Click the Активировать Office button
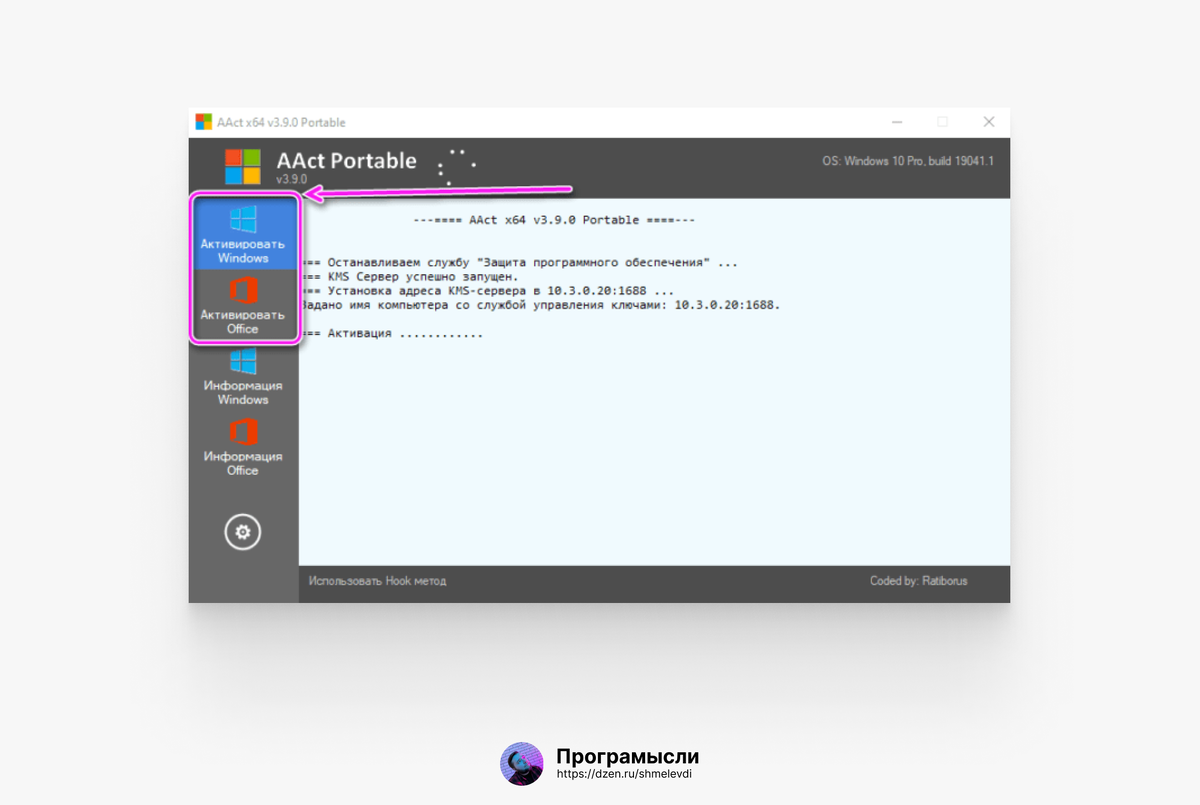The width and height of the screenshot is (1200, 805). [x=243, y=305]
